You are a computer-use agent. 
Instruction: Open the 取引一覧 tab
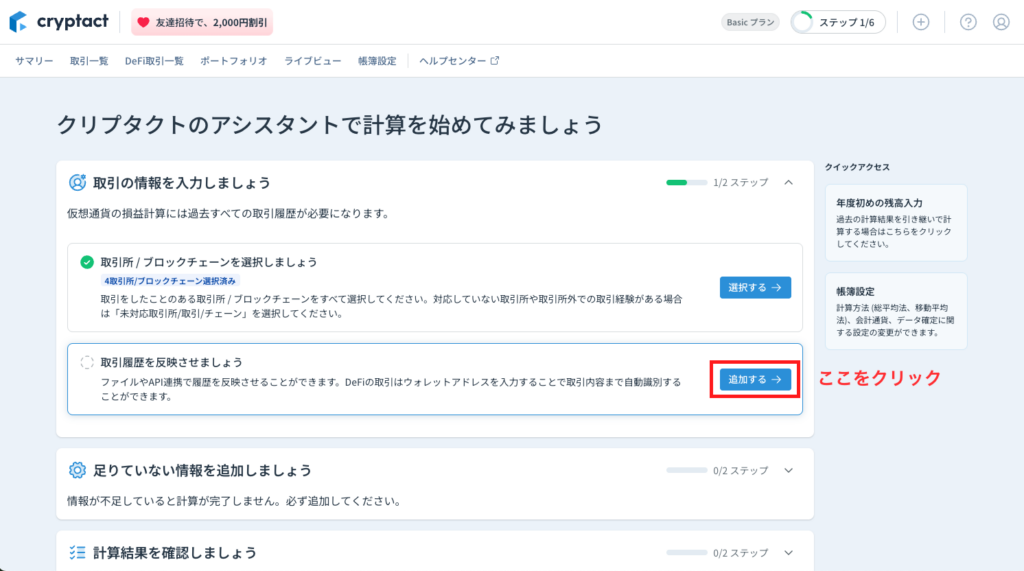[x=89, y=61]
